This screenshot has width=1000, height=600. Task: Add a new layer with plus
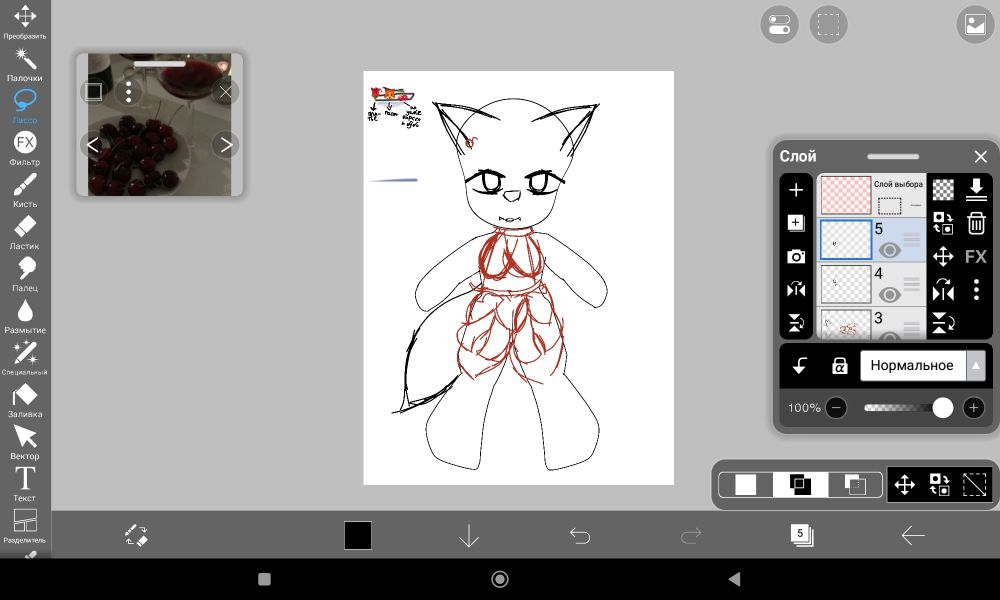pyautogui.click(x=796, y=190)
